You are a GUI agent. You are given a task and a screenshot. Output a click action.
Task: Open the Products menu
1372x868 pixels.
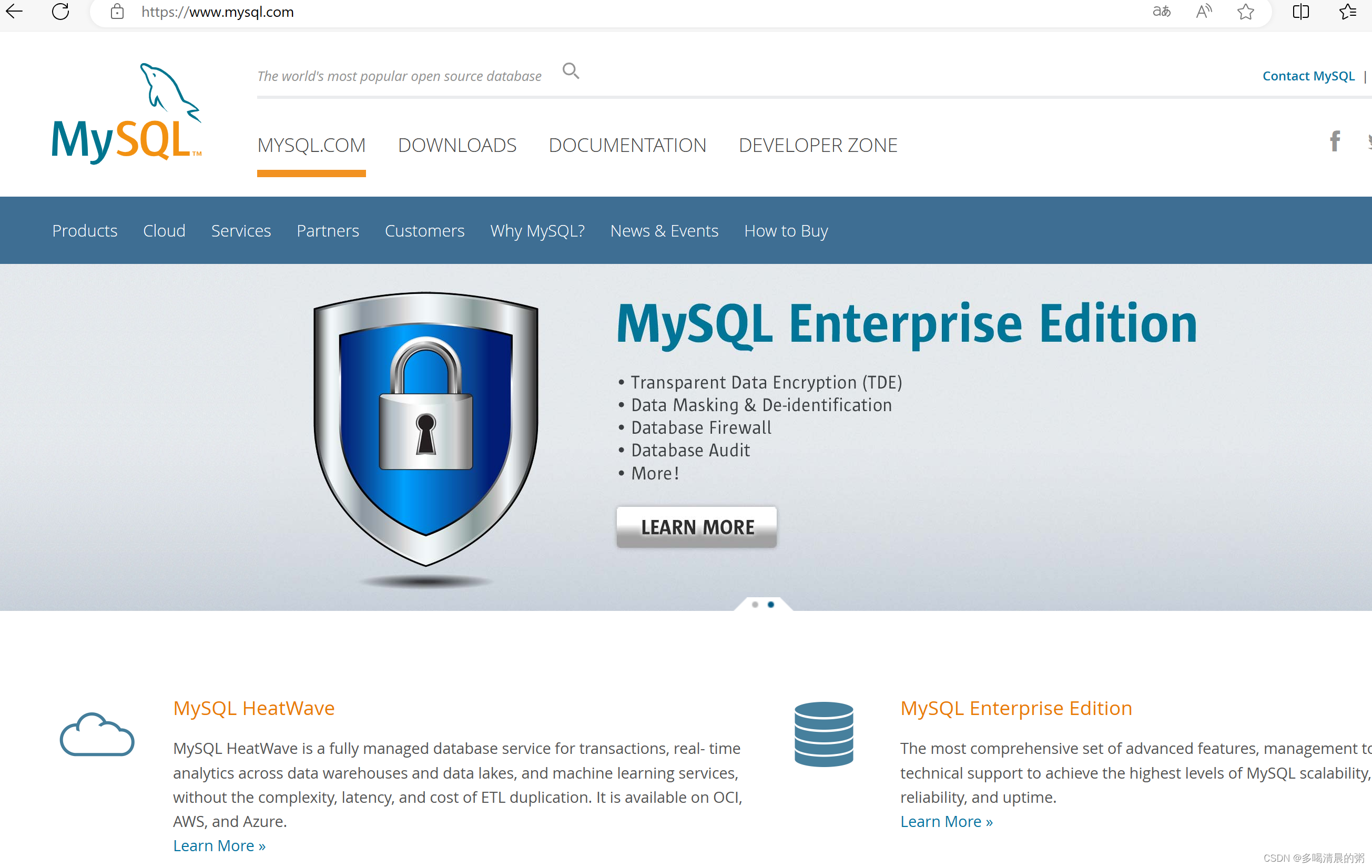tap(84, 231)
